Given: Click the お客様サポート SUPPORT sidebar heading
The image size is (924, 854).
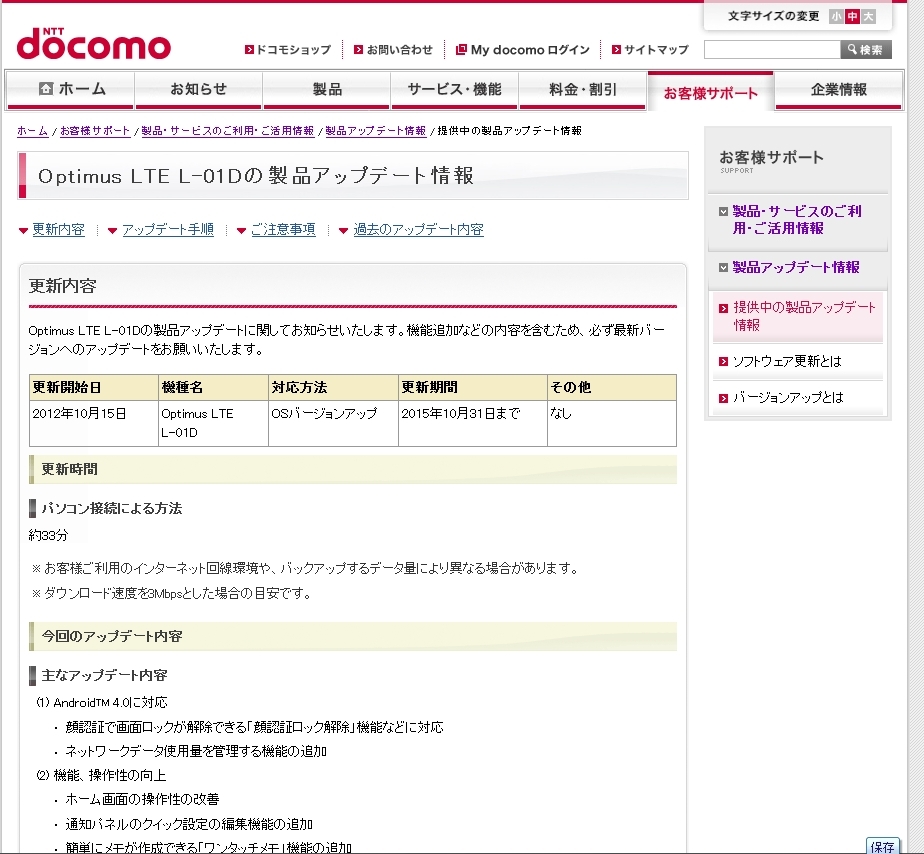Looking at the screenshot, I should [771, 161].
